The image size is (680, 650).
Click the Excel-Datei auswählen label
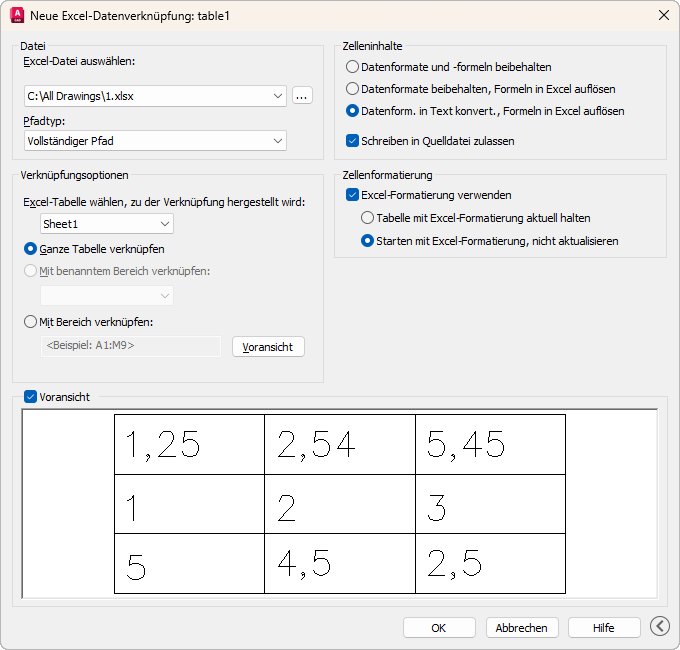pyautogui.click(x=79, y=61)
